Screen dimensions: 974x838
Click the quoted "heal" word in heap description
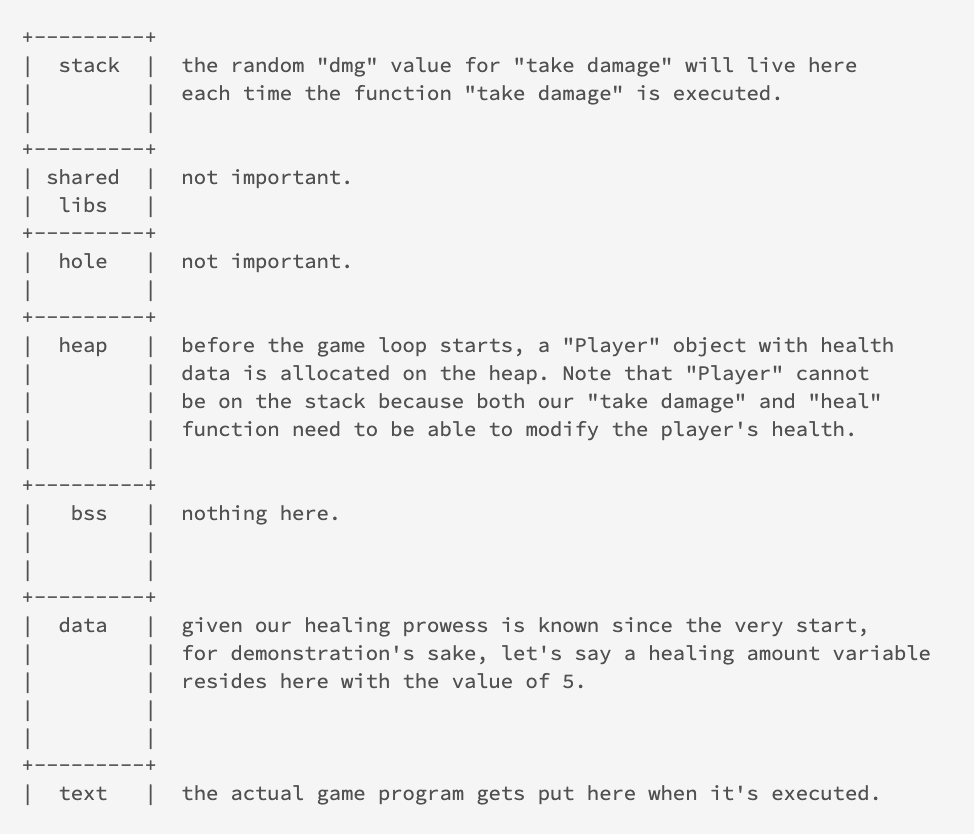click(845, 402)
